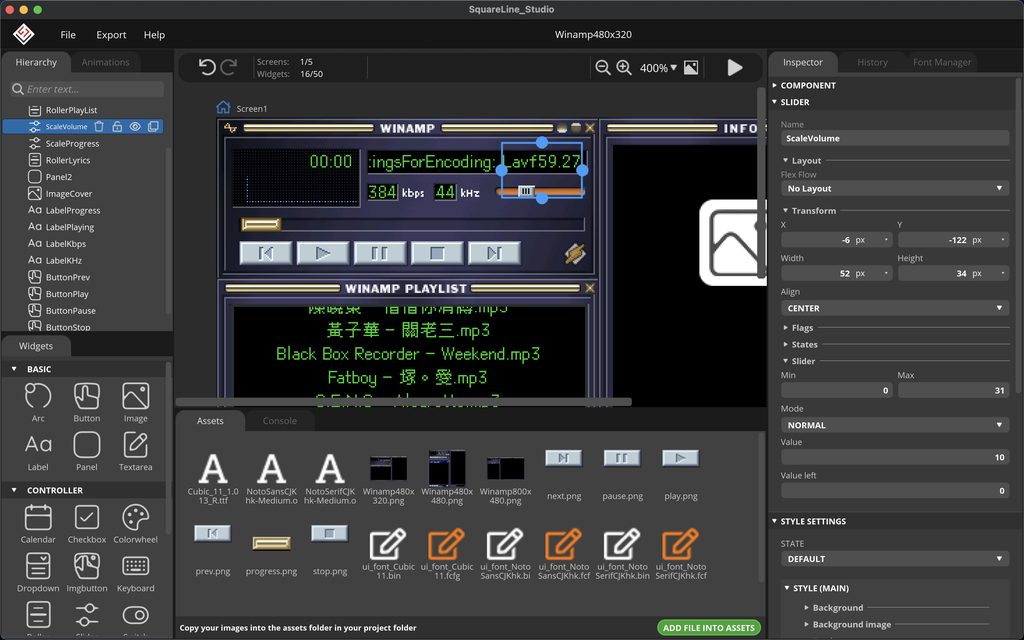Viewport: 1024px width, 640px height.
Task: Click the undo arrow in the toolbar
Action: 207,68
